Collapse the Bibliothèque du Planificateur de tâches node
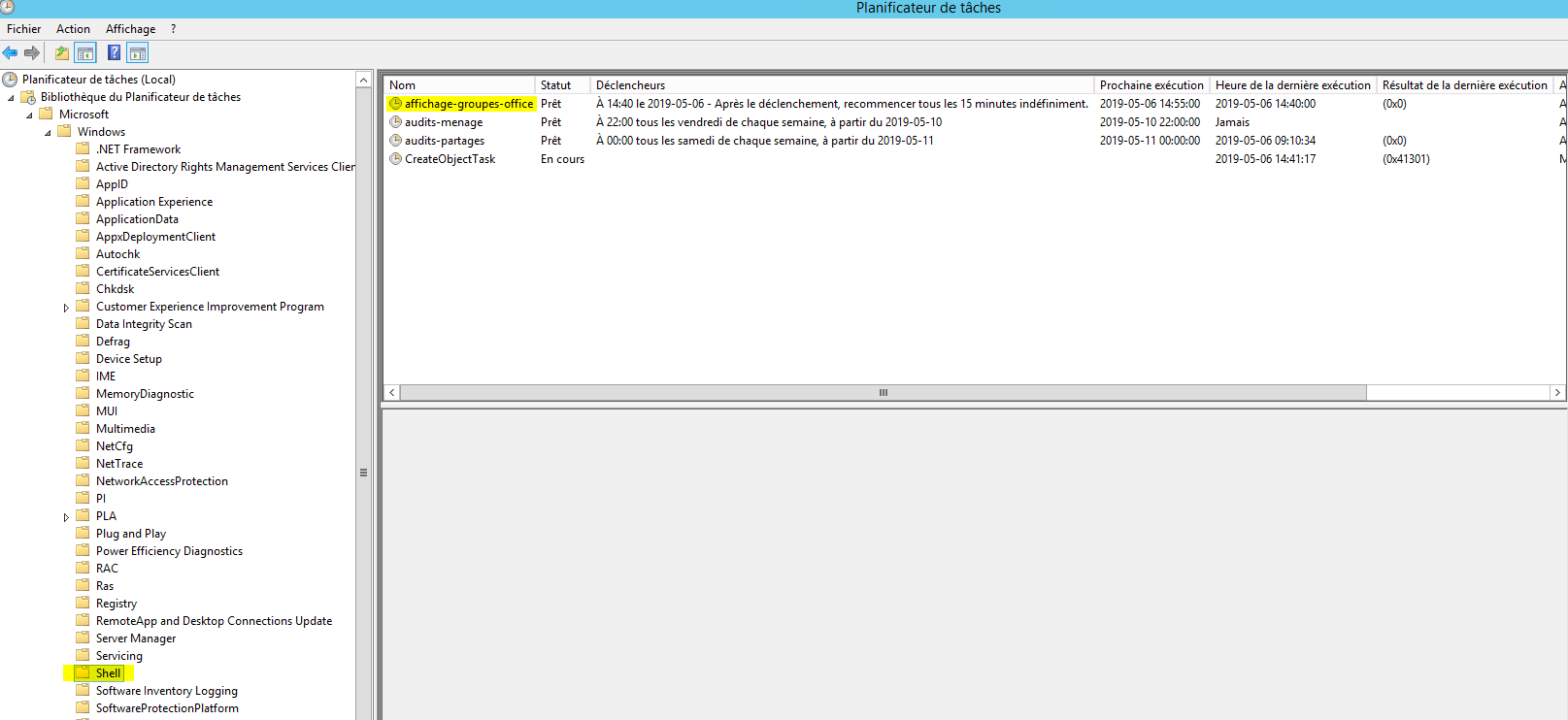Viewport: 1568px width, 720px height. point(12,98)
